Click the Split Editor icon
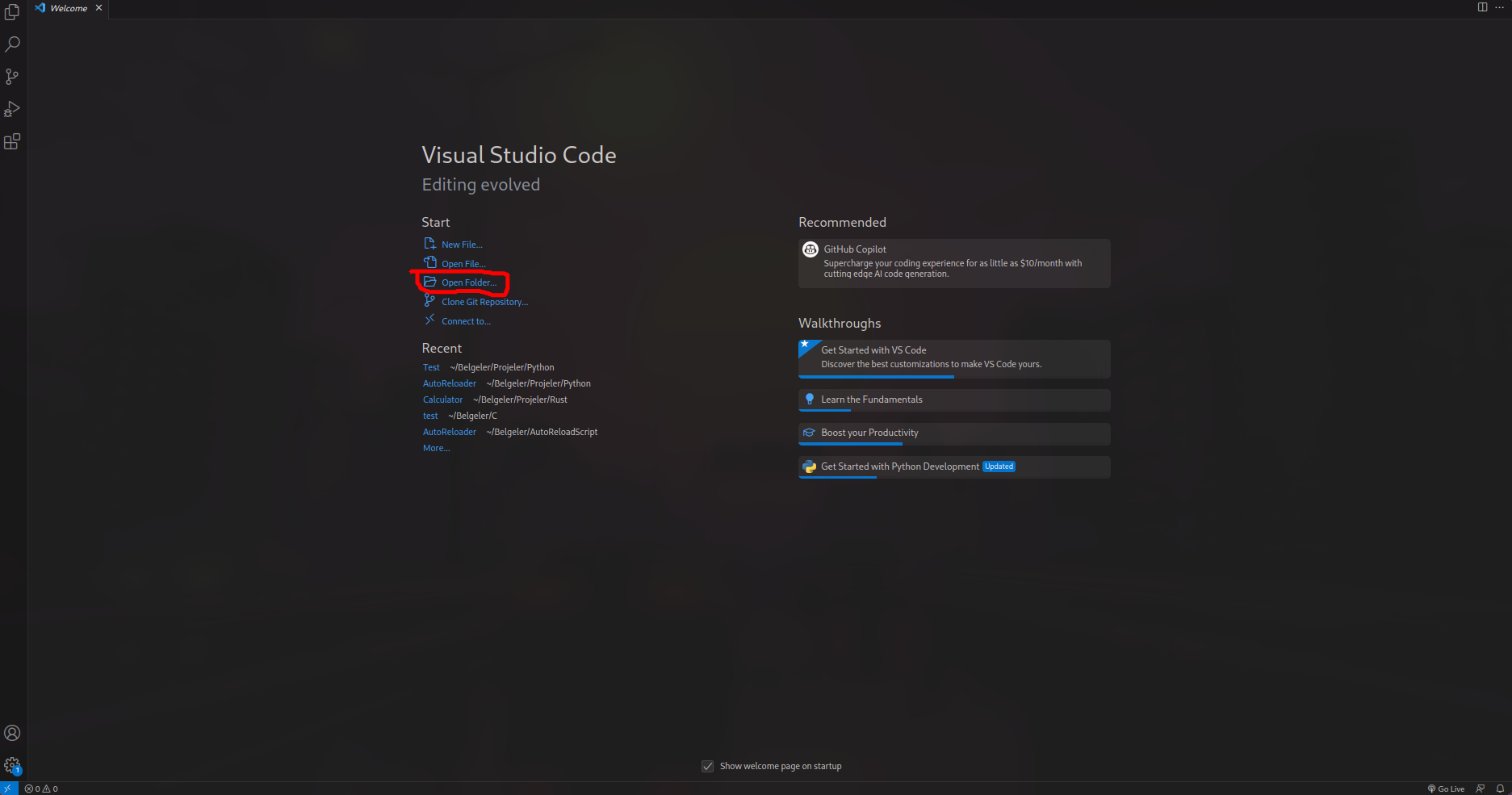The image size is (1512, 795). pos(1482,7)
